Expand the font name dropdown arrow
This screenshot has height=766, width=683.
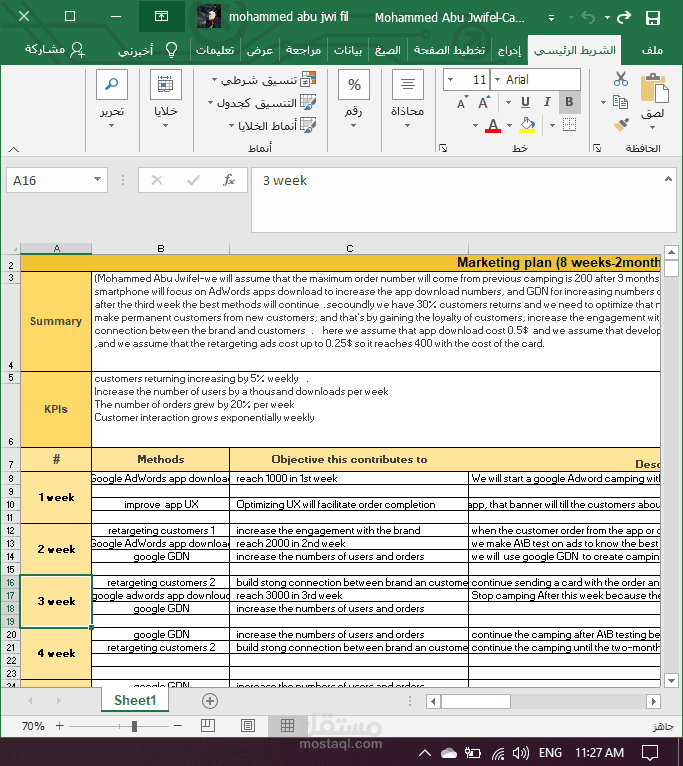(x=497, y=79)
